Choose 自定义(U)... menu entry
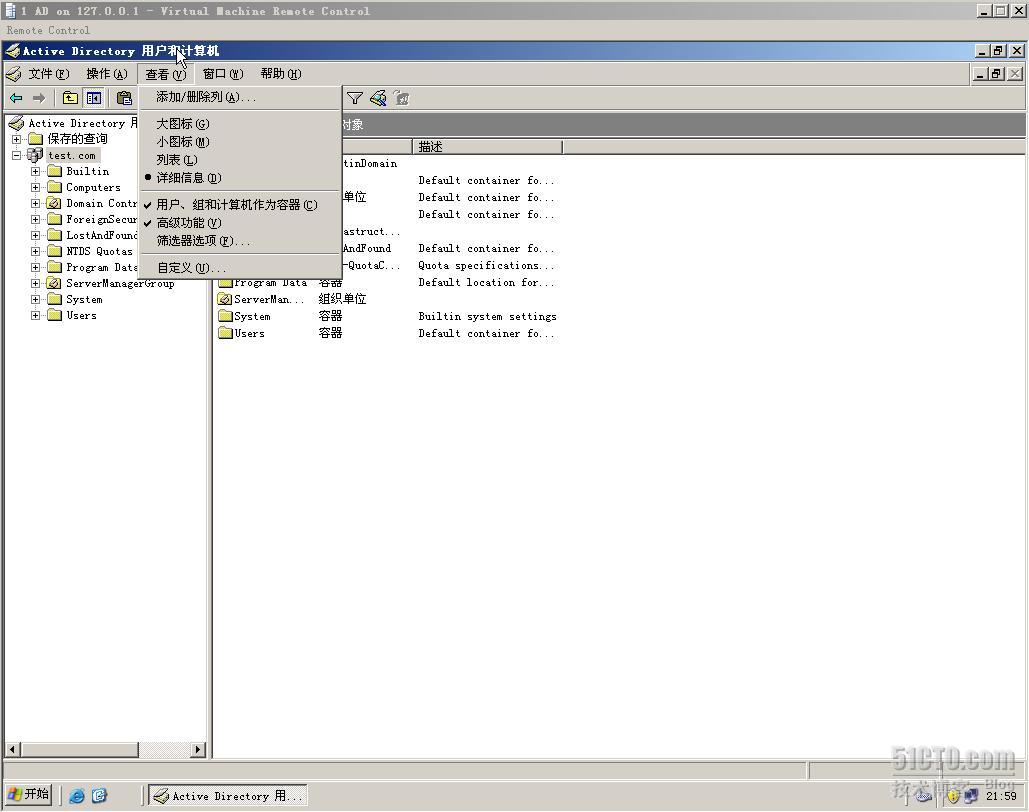This screenshot has width=1029, height=812. pos(240,268)
